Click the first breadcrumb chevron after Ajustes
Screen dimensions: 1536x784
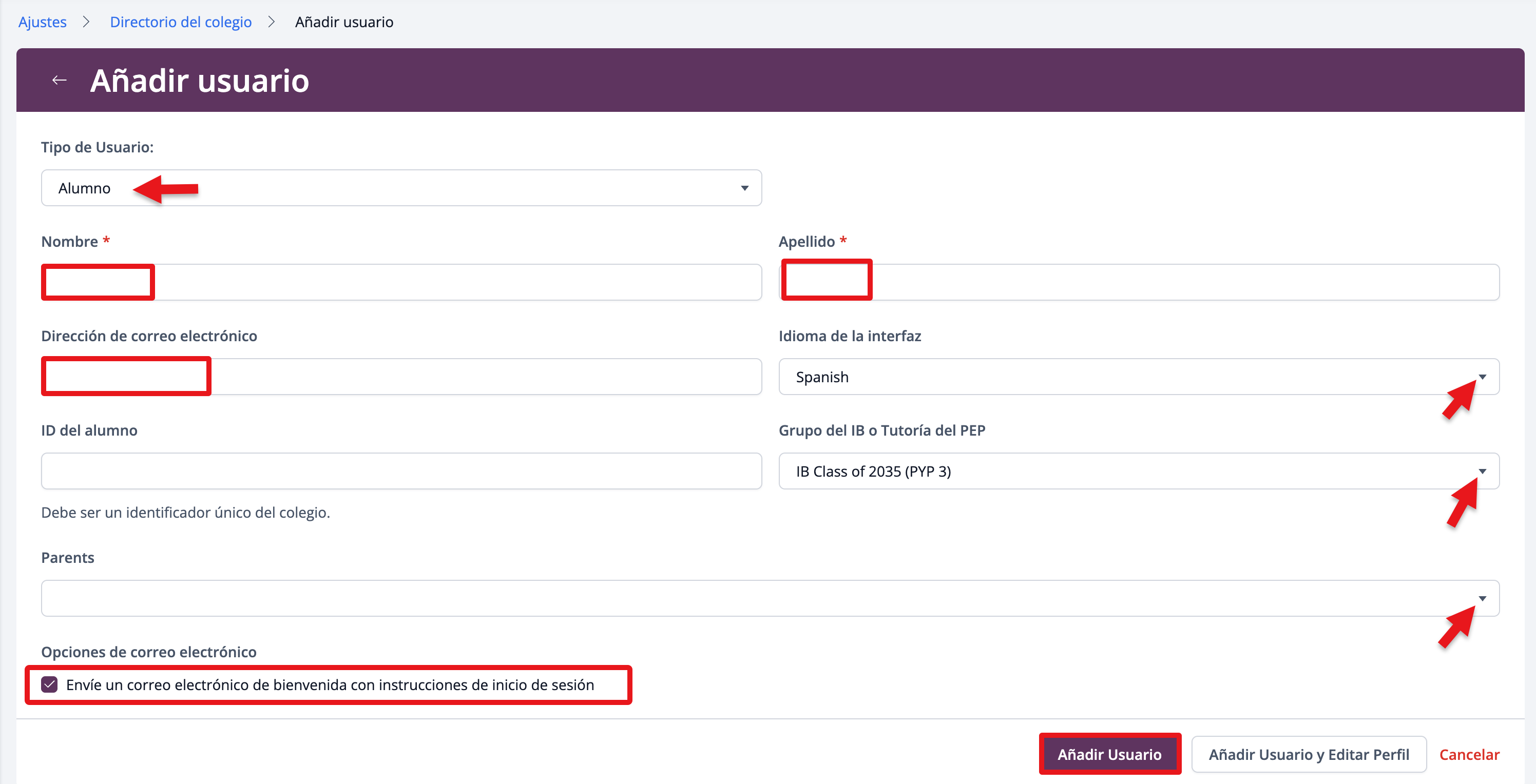point(86,22)
